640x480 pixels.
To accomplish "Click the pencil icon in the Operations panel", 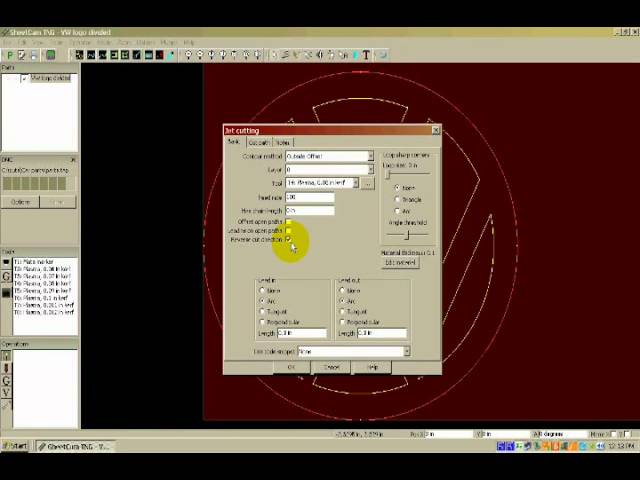I will click(x=6, y=405).
